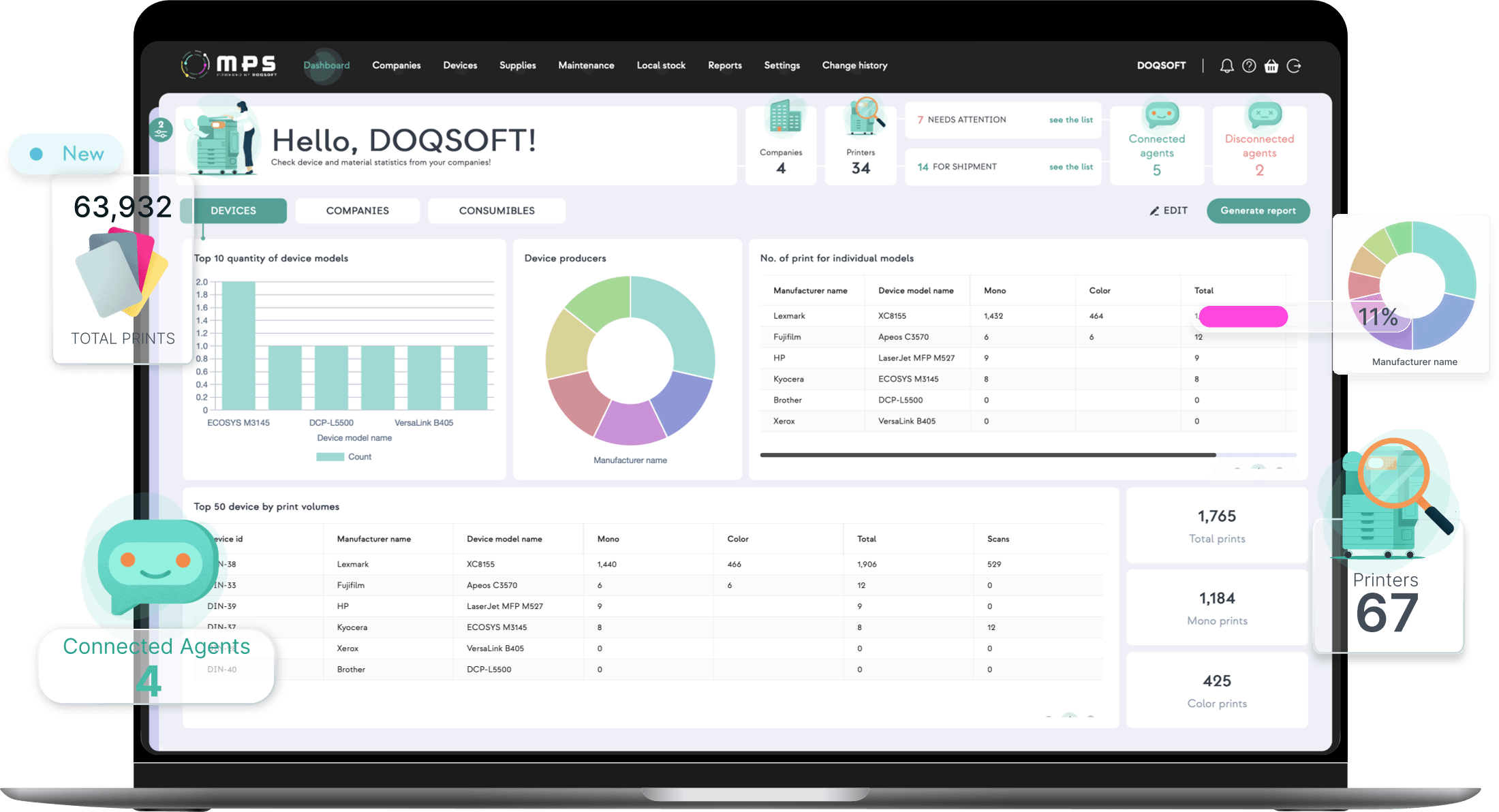1499x812 pixels.
Task: Open the Change history menu item
Action: pyautogui.click(x=854, y=65)
